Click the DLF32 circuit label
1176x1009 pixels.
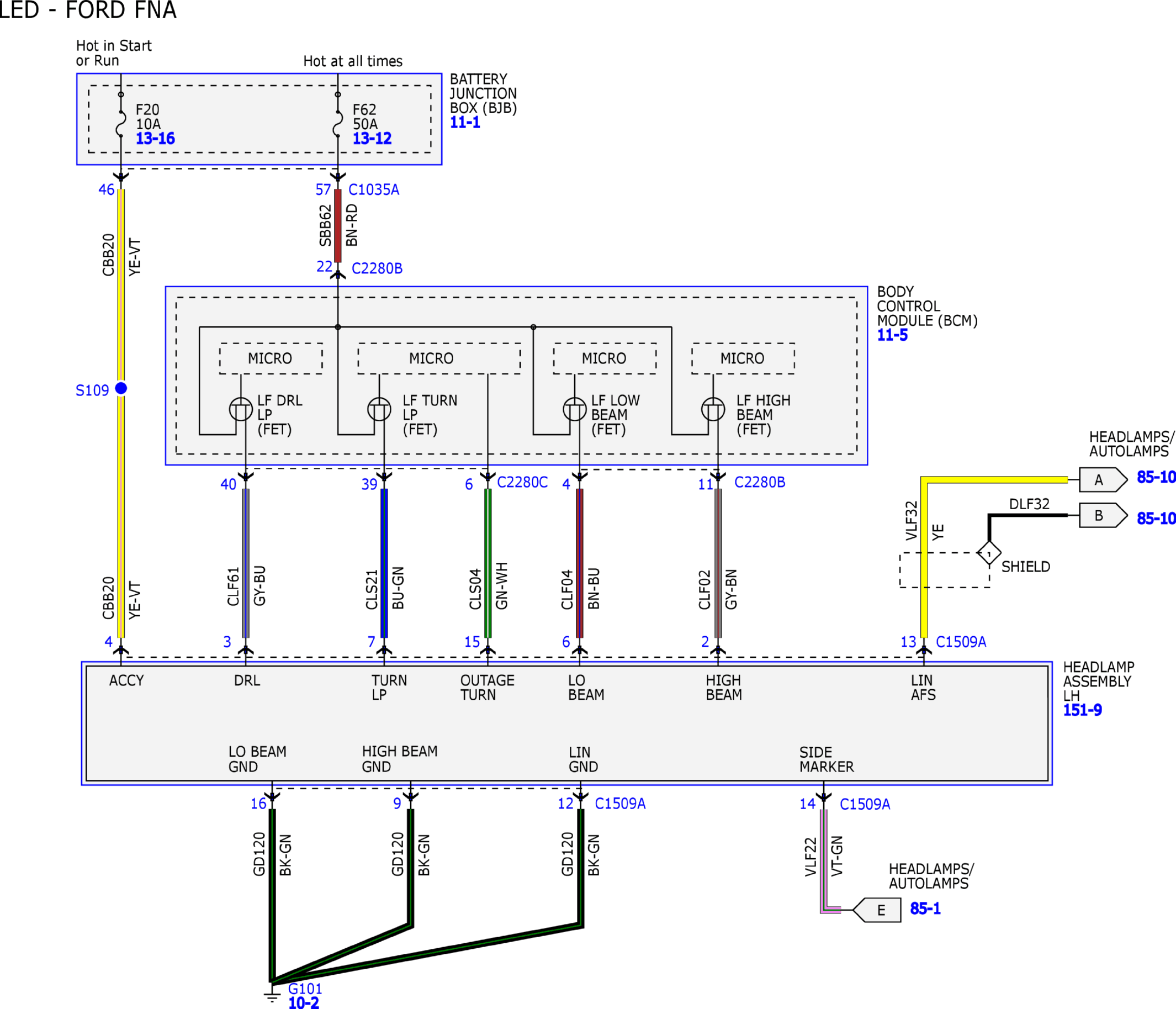pyautogui.click(x=1029, y=504)
